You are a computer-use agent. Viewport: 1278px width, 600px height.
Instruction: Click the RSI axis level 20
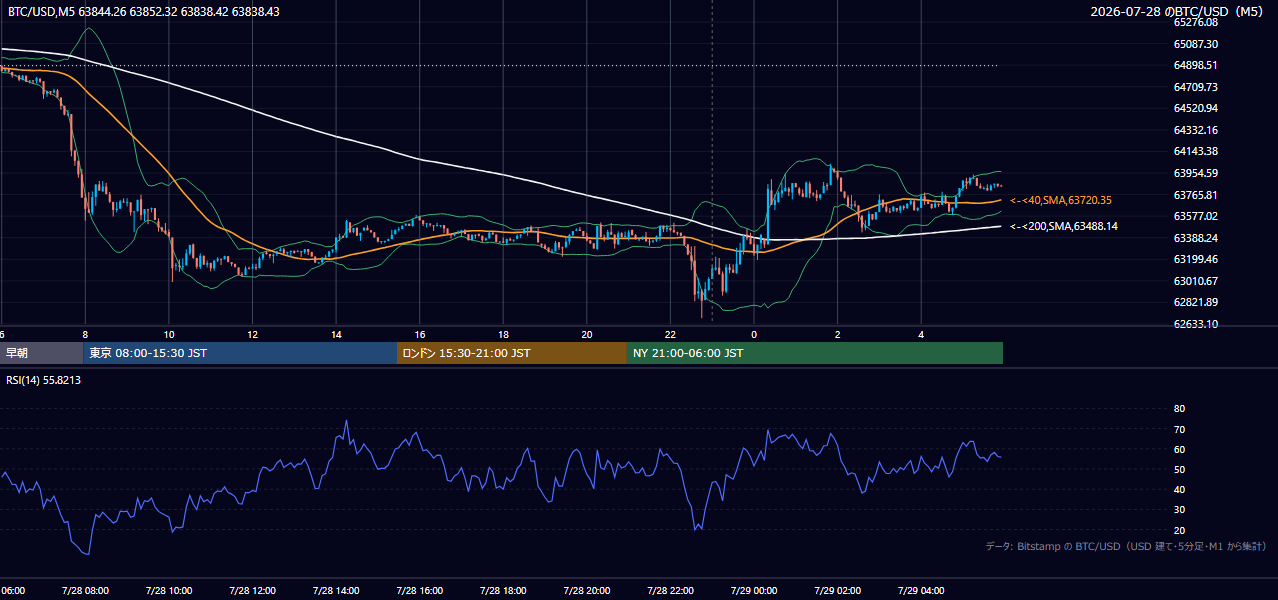click(x=1179, y=530)
